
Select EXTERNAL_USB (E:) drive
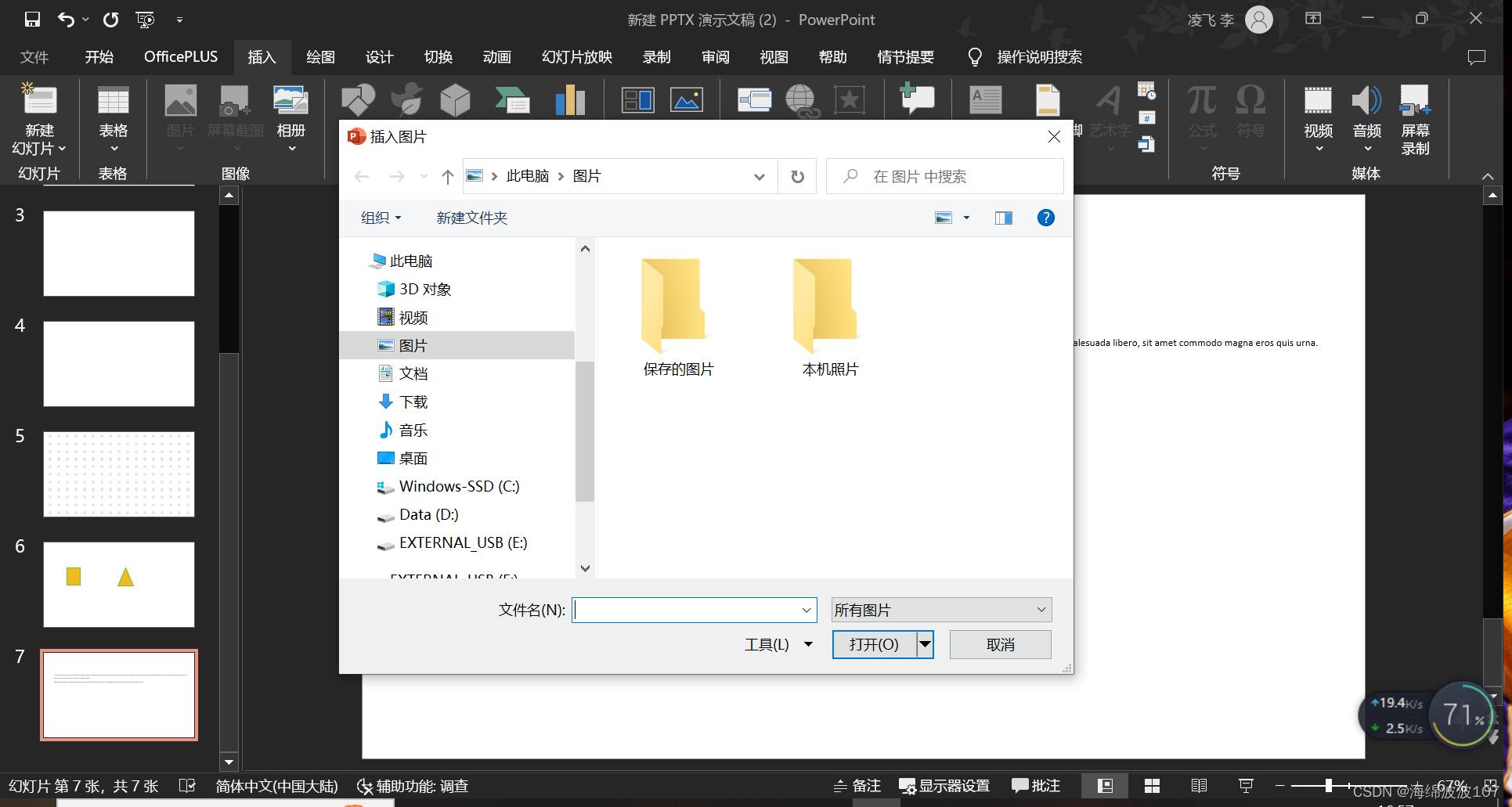464,543
